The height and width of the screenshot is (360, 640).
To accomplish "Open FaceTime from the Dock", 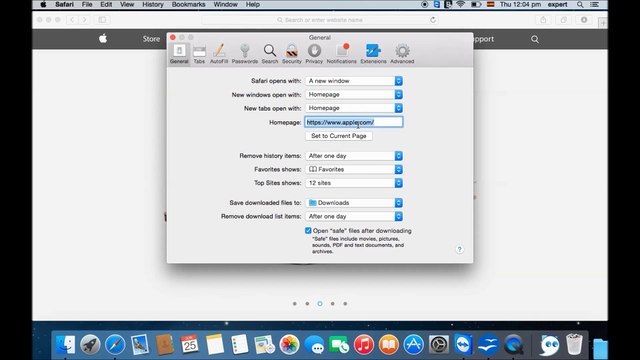I will pos(339,344).
